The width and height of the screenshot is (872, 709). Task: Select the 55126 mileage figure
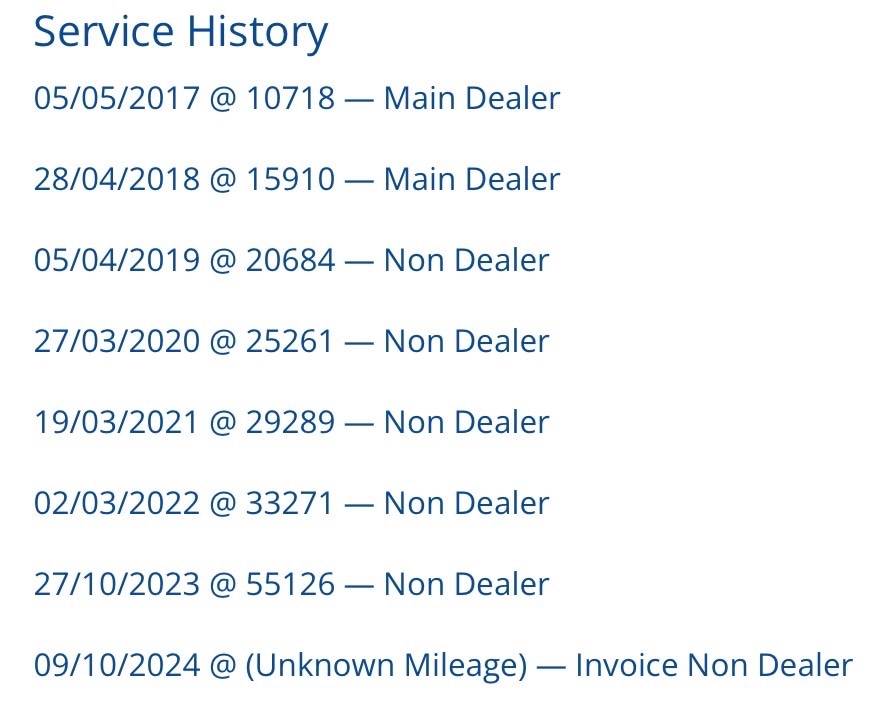click(290, 585)
